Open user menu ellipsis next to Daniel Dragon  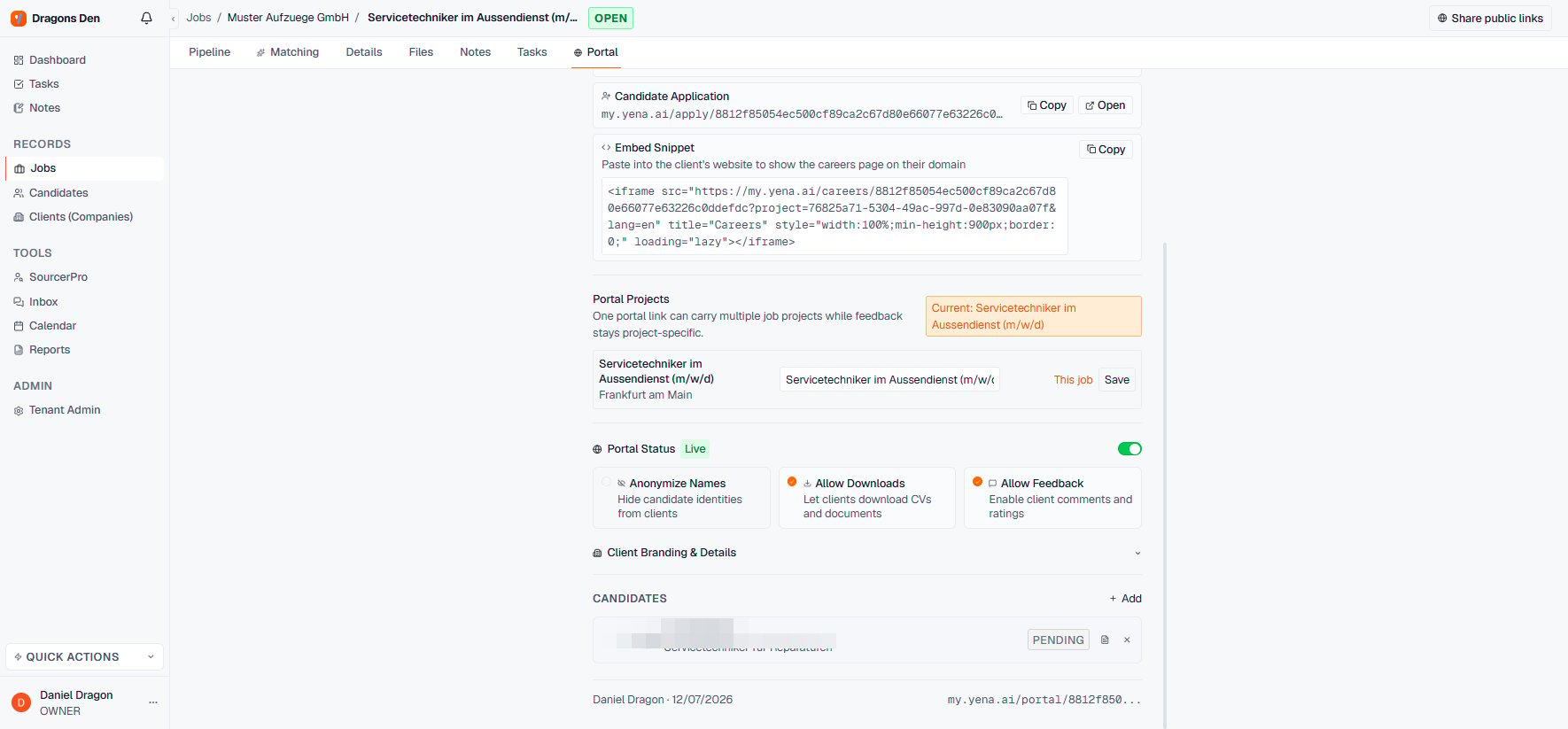(153, 702)
